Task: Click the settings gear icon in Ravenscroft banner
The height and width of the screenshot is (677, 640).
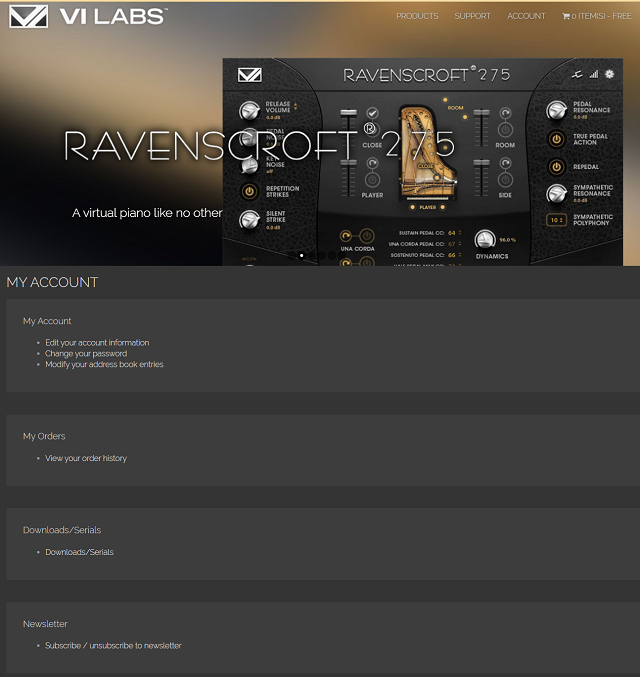Action: tap(609, 74)
